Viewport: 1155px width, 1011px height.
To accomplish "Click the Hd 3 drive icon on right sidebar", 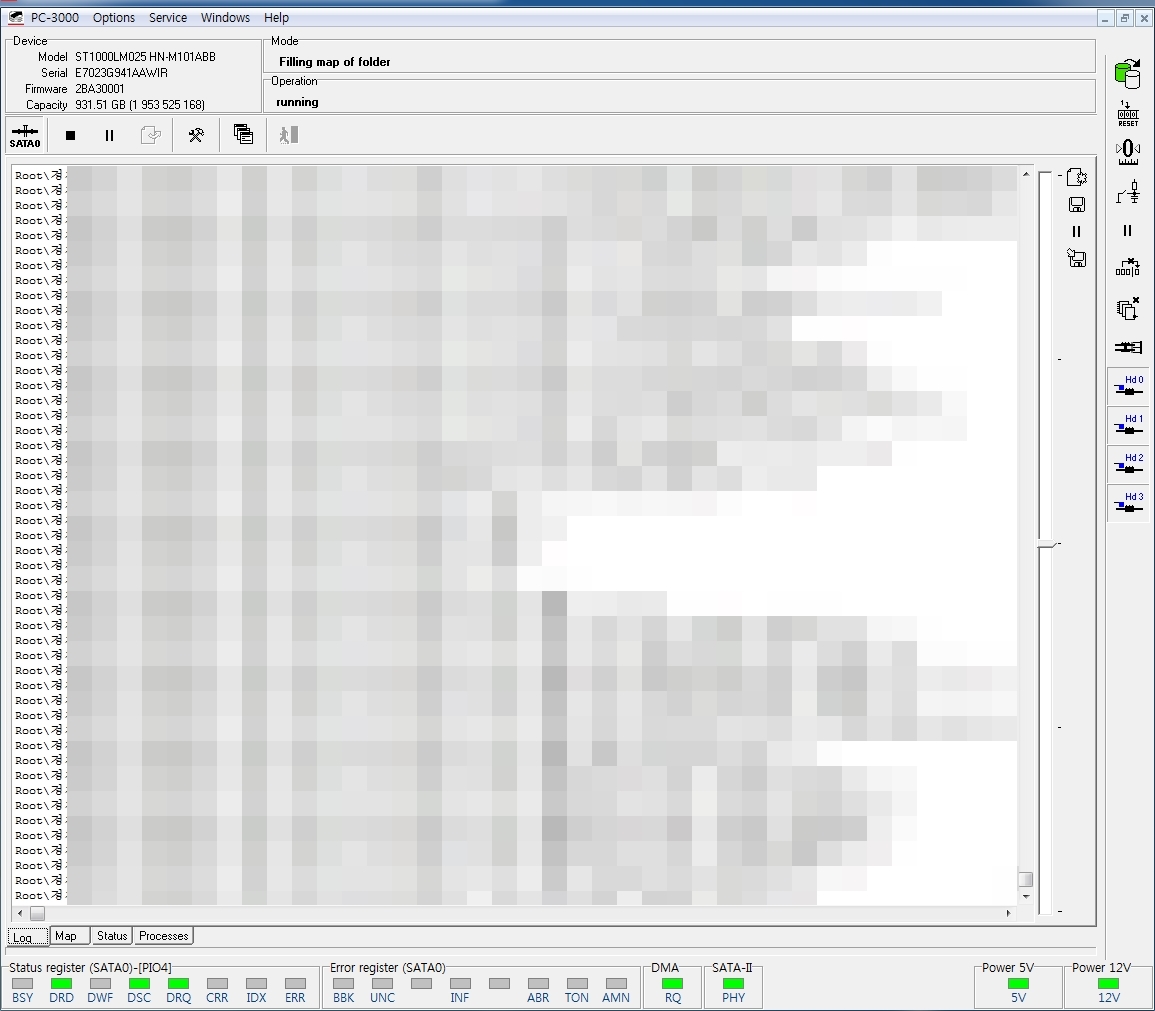I will pyautogui.click(x=1128, y=502).
